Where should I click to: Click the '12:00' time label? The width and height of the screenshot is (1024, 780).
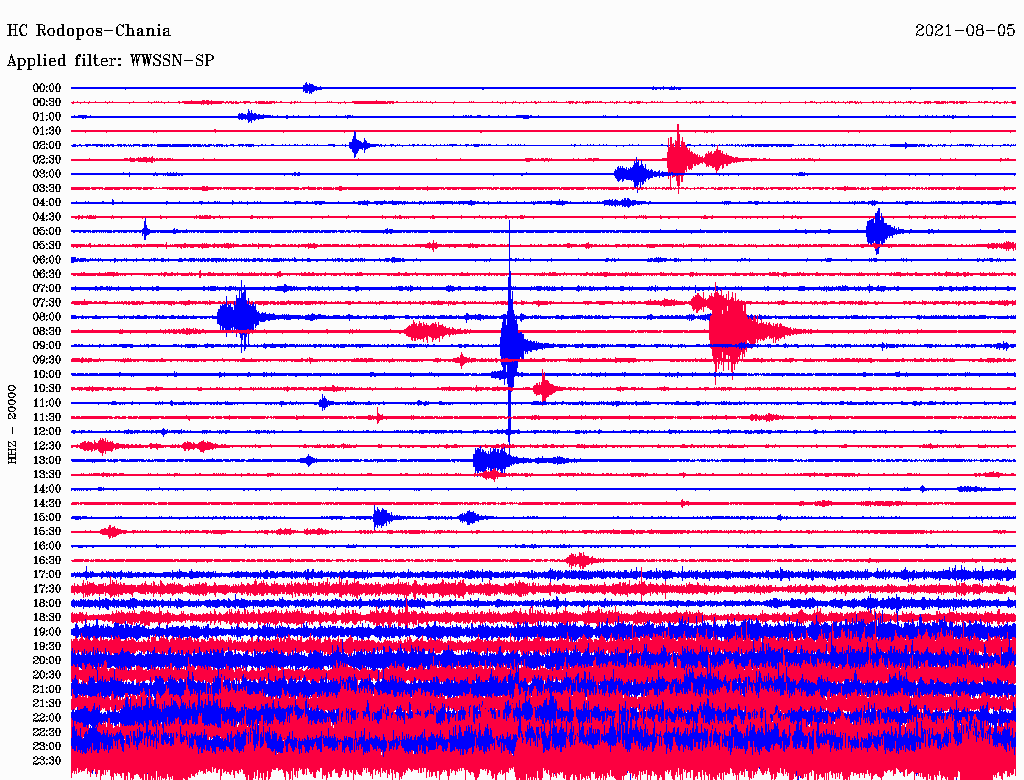[47, 431]
